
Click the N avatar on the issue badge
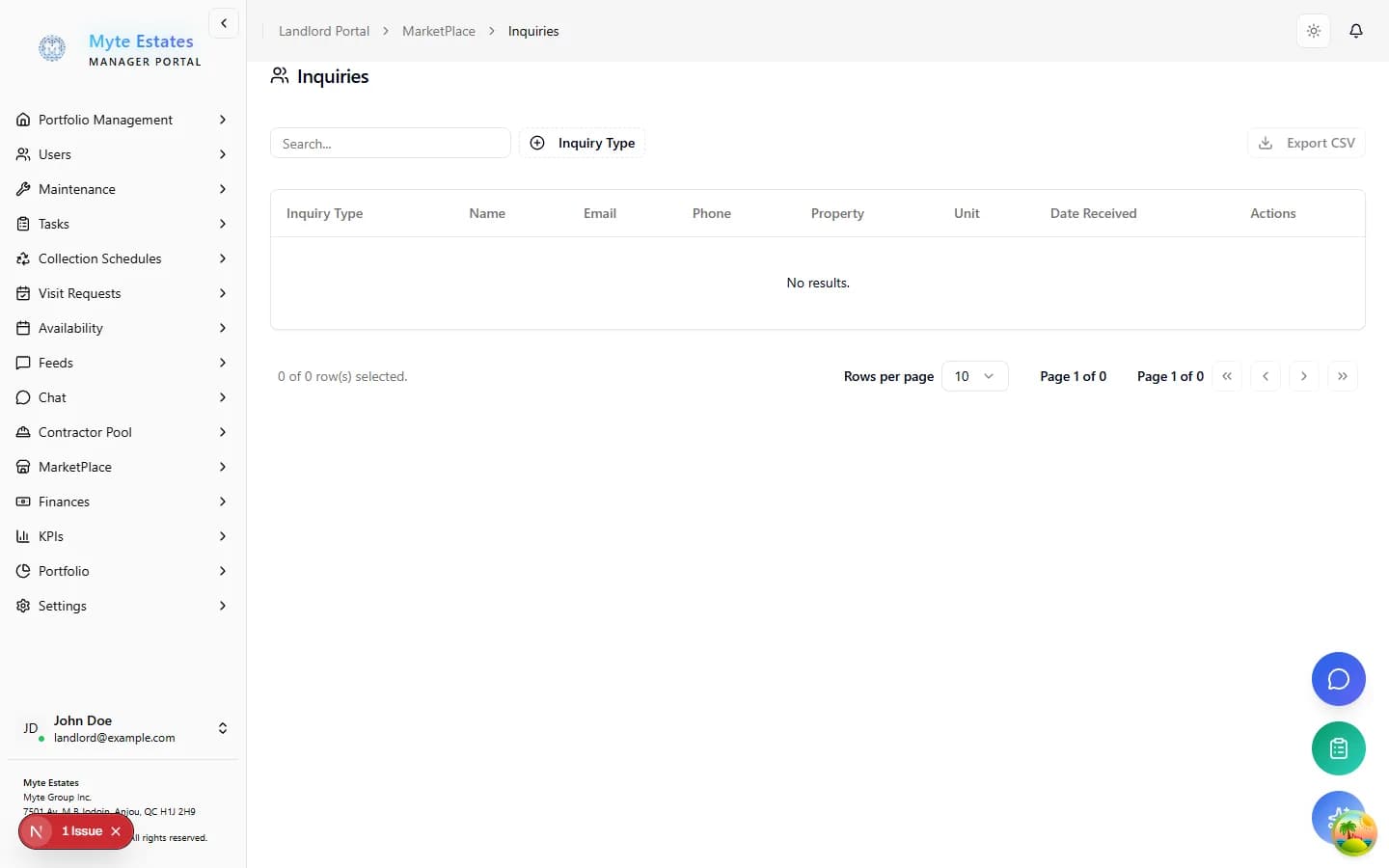(x=37, y=831)
